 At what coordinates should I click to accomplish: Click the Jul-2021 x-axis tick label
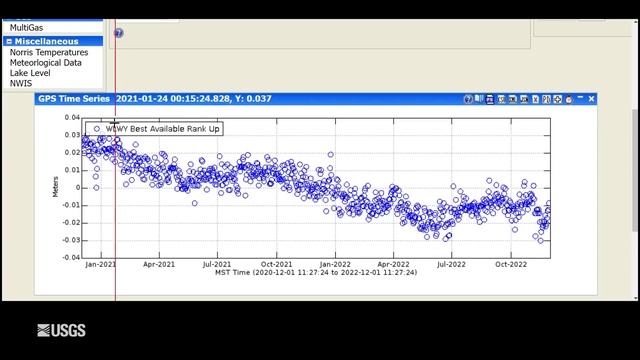[217, 264]
